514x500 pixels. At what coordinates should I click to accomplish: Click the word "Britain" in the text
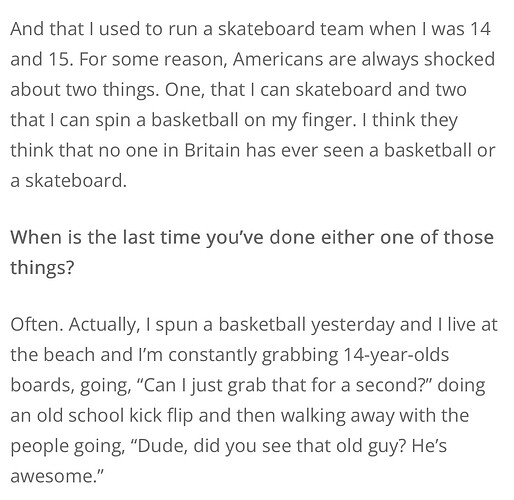click(x=212, y=150)
